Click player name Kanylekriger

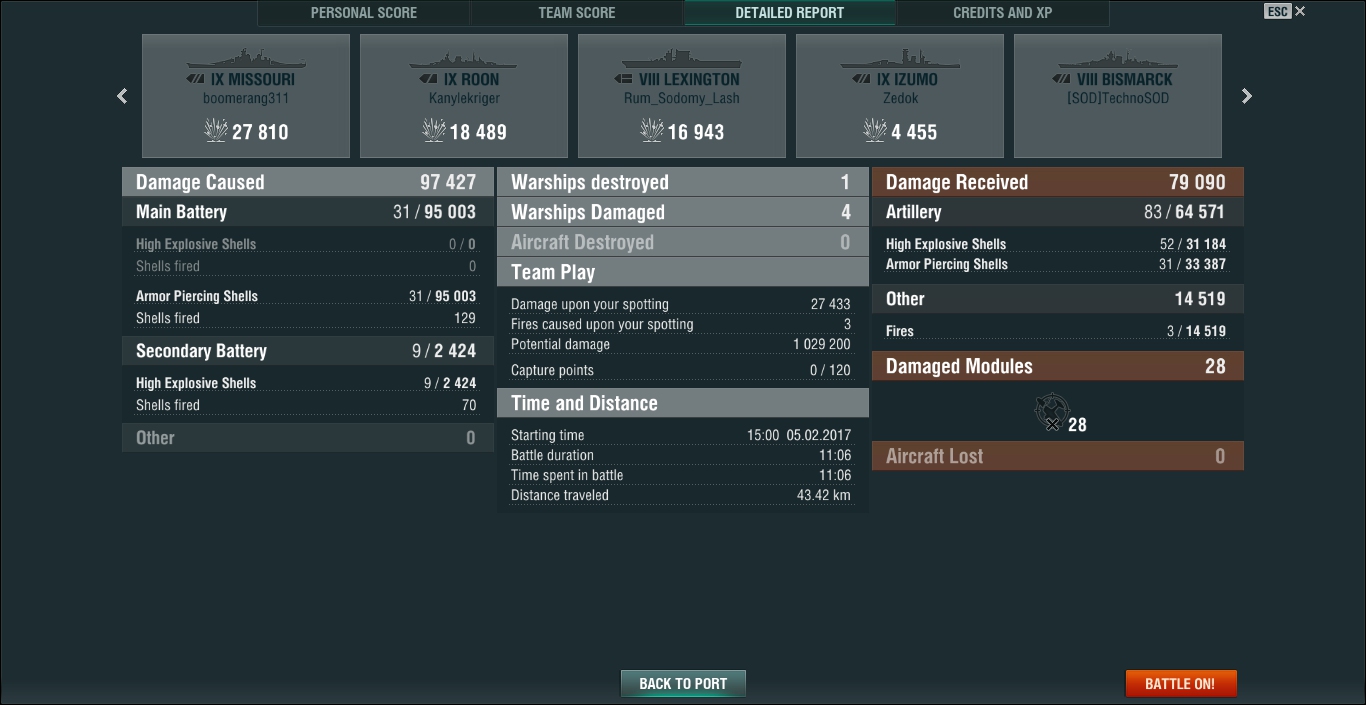click(x=464, y=98)
